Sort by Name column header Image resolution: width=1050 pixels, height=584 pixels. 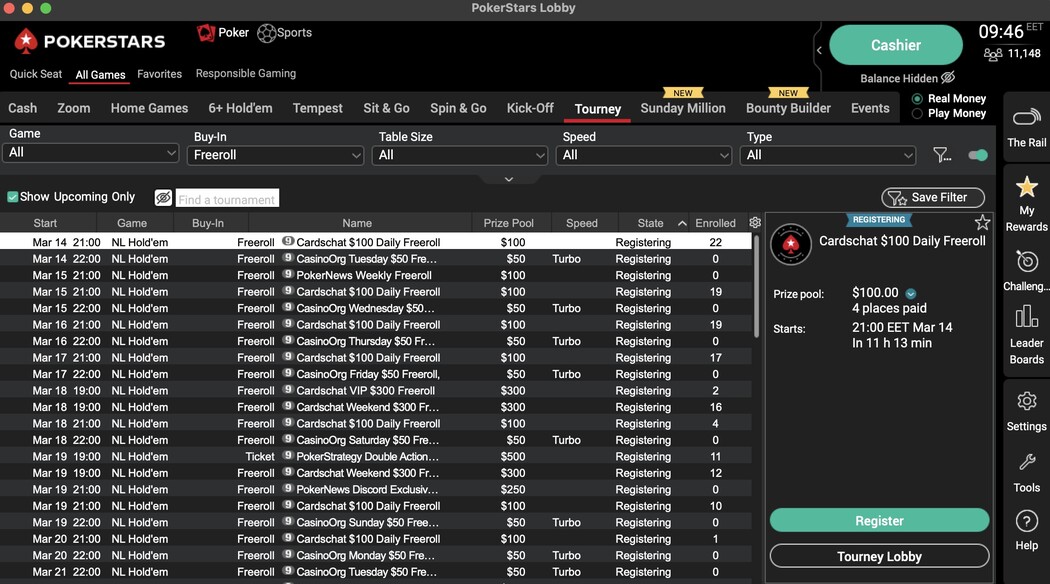[357, 223]
